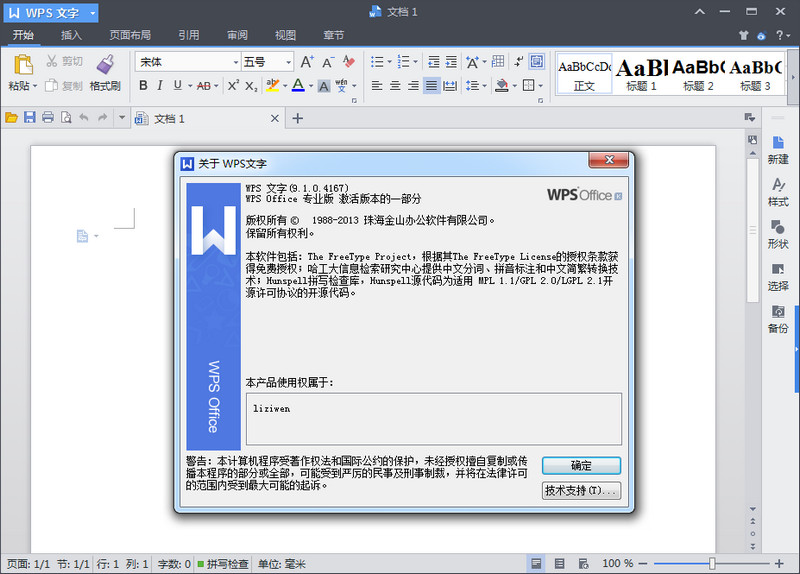Image resolution: width=800 pixels, height=574 pixels.
Task: Click Undo arrow icon
Action: (x=84, y=118)
